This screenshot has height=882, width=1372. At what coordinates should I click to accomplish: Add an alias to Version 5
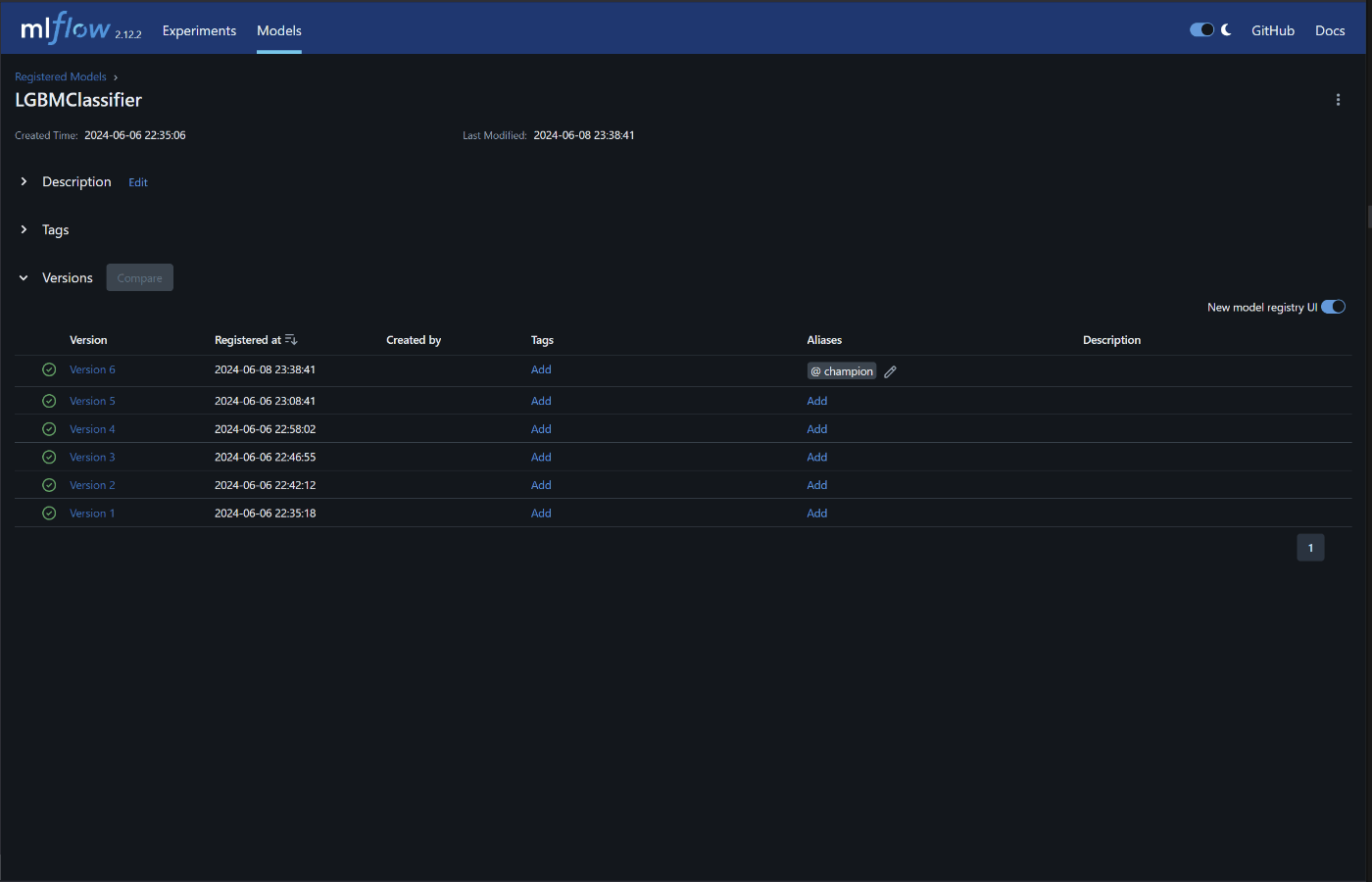click(x=817, y=401)
